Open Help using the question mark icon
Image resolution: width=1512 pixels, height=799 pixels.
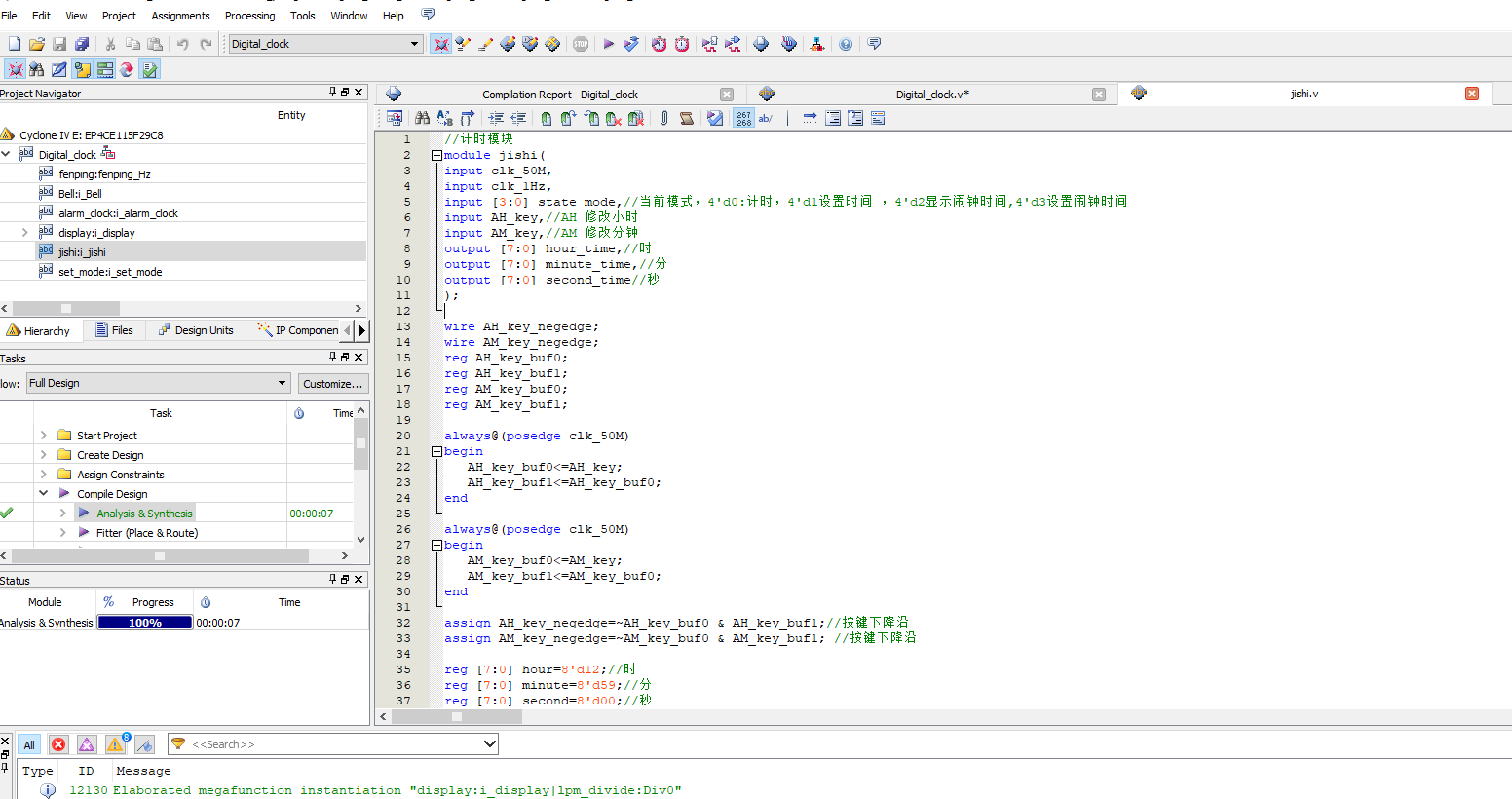coord(846,44)
